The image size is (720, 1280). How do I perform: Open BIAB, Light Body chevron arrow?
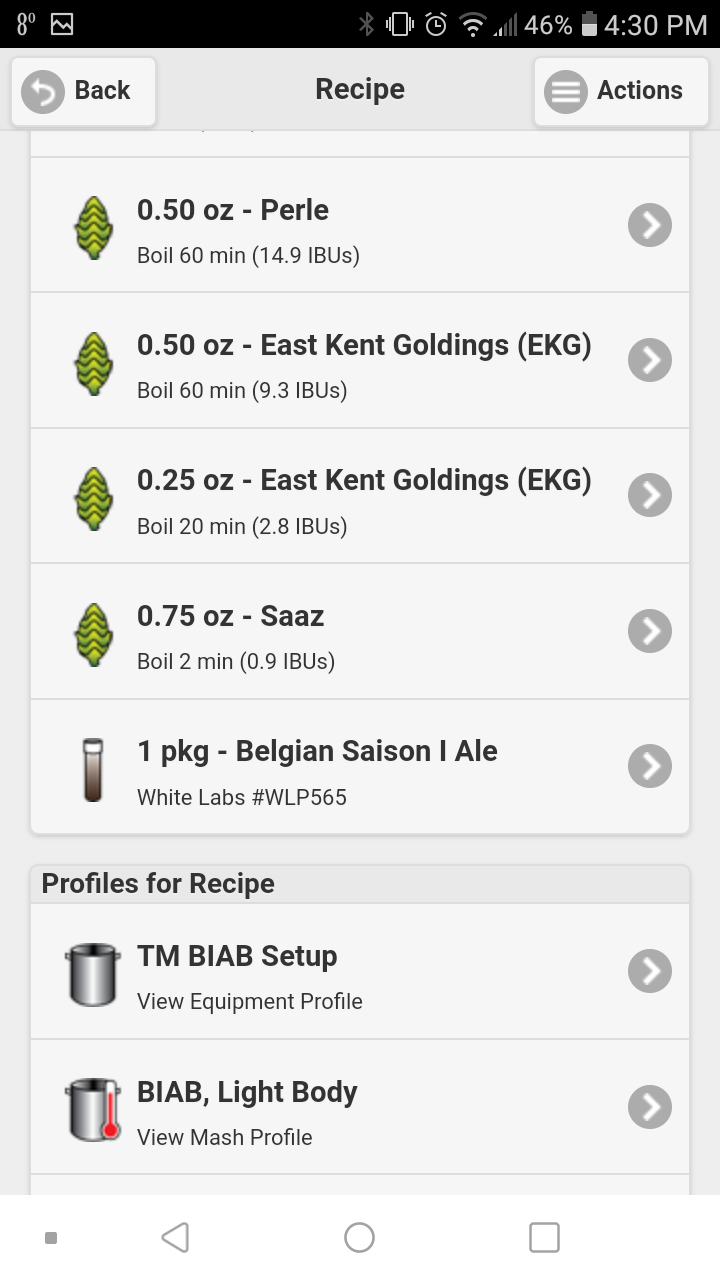click(650, 1107)
